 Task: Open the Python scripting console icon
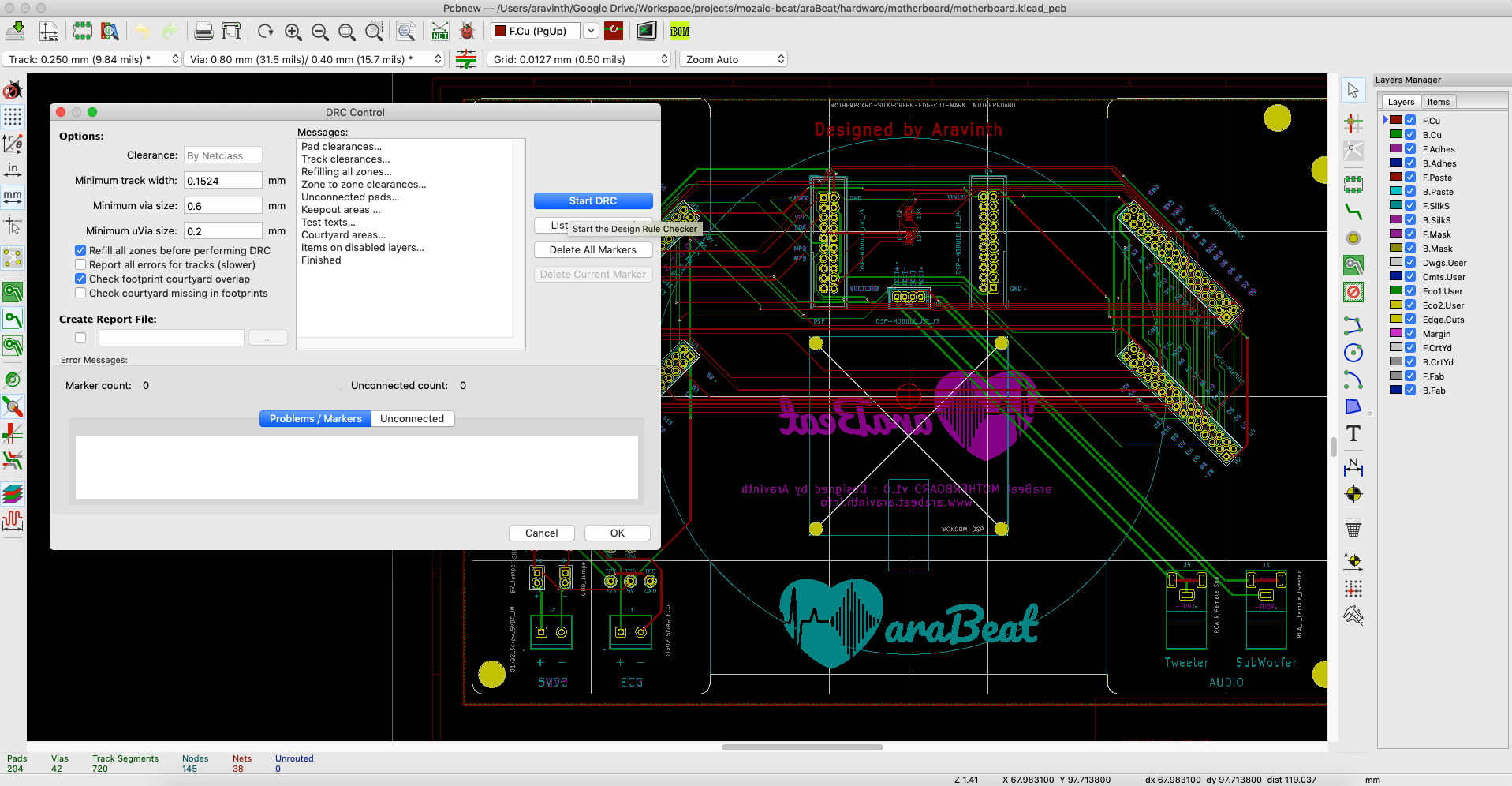(x=646, y=32)
